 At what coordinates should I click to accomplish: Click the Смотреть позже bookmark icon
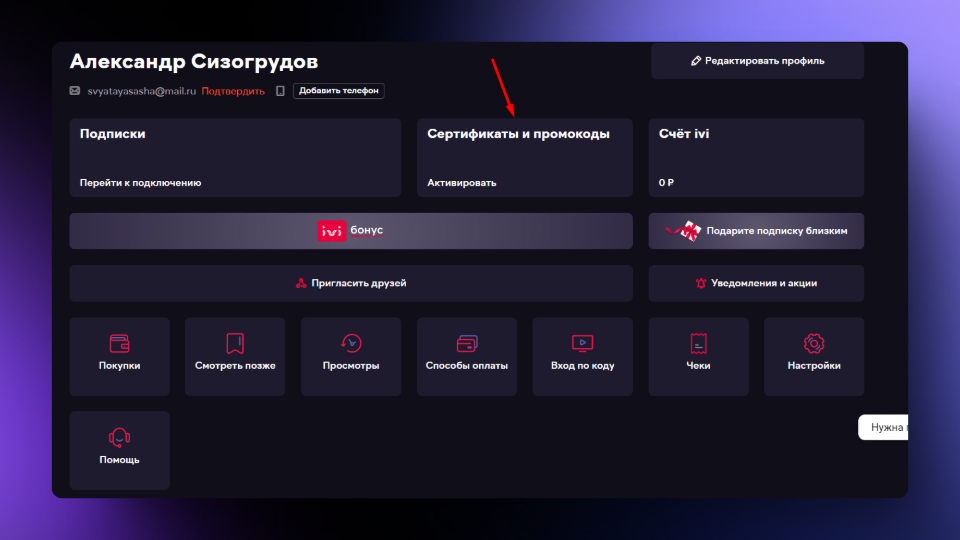(235, 343)
